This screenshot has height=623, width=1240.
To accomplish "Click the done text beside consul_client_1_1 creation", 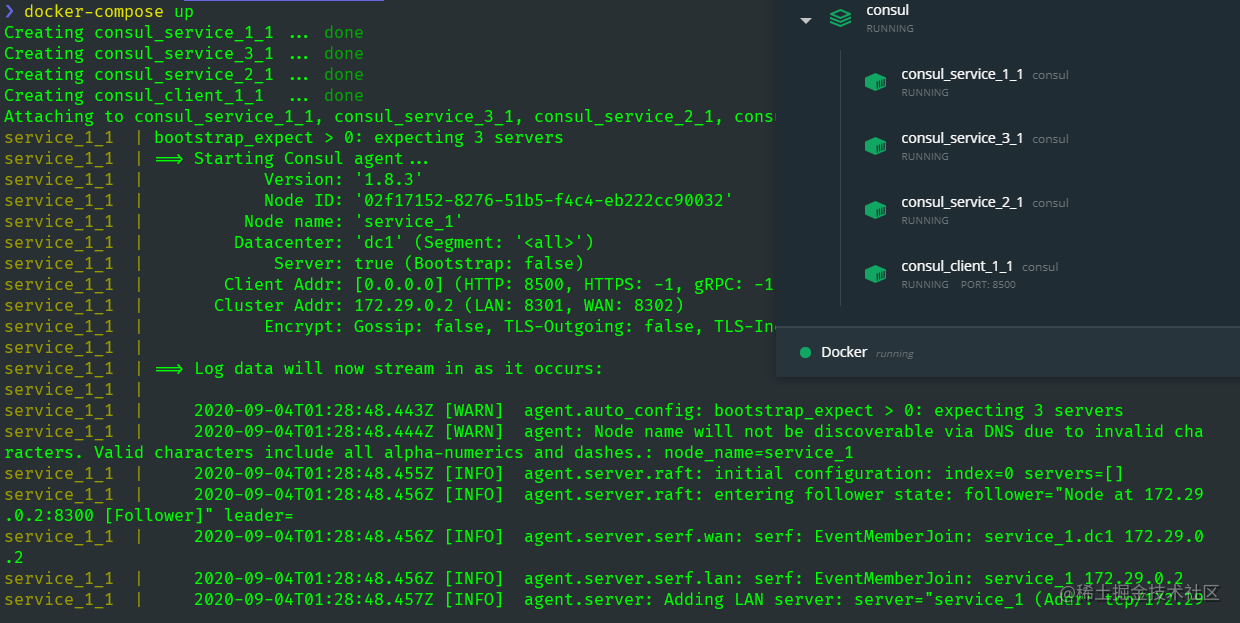I will 343,95.
